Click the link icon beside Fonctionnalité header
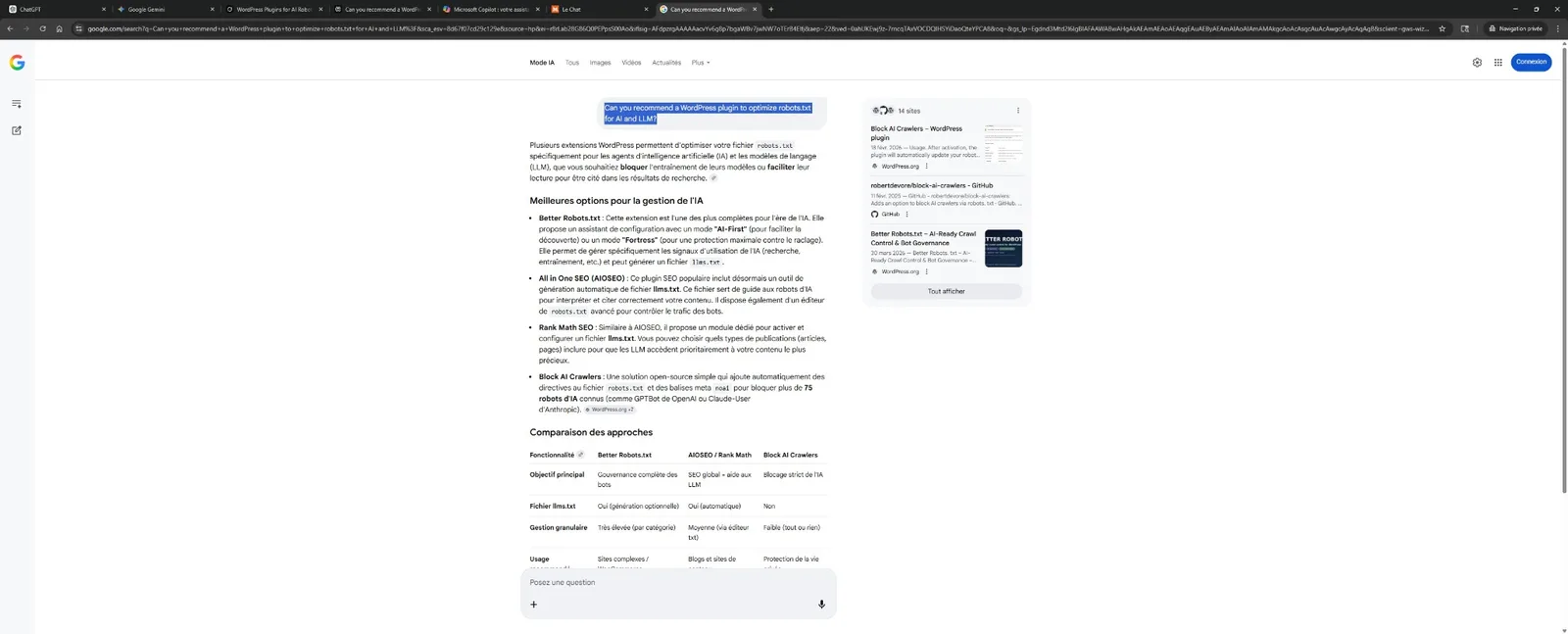Image resolution: width=1568 pixels, height=634 pixels. point(580,455)
